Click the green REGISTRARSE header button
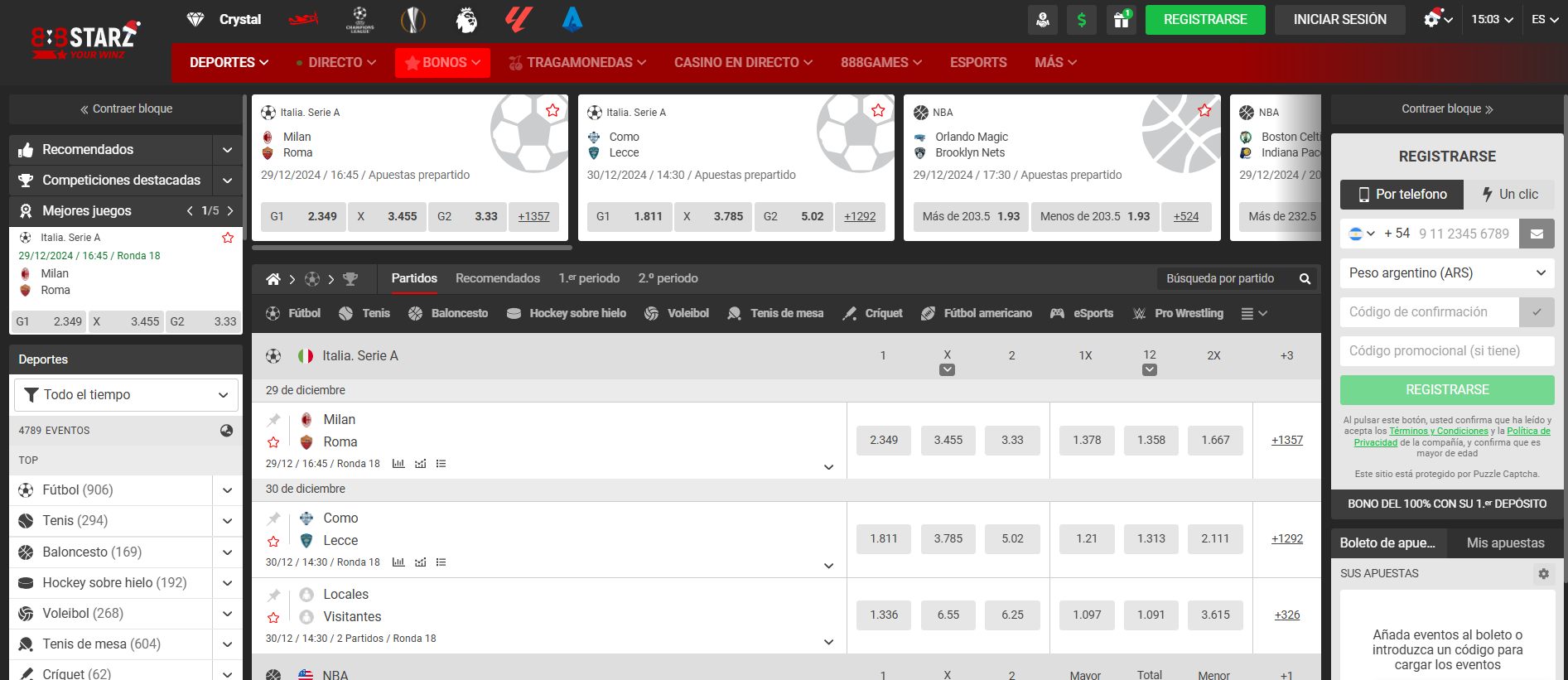The height and width of the screenshot is (680, 1568). pos(1205,19)
